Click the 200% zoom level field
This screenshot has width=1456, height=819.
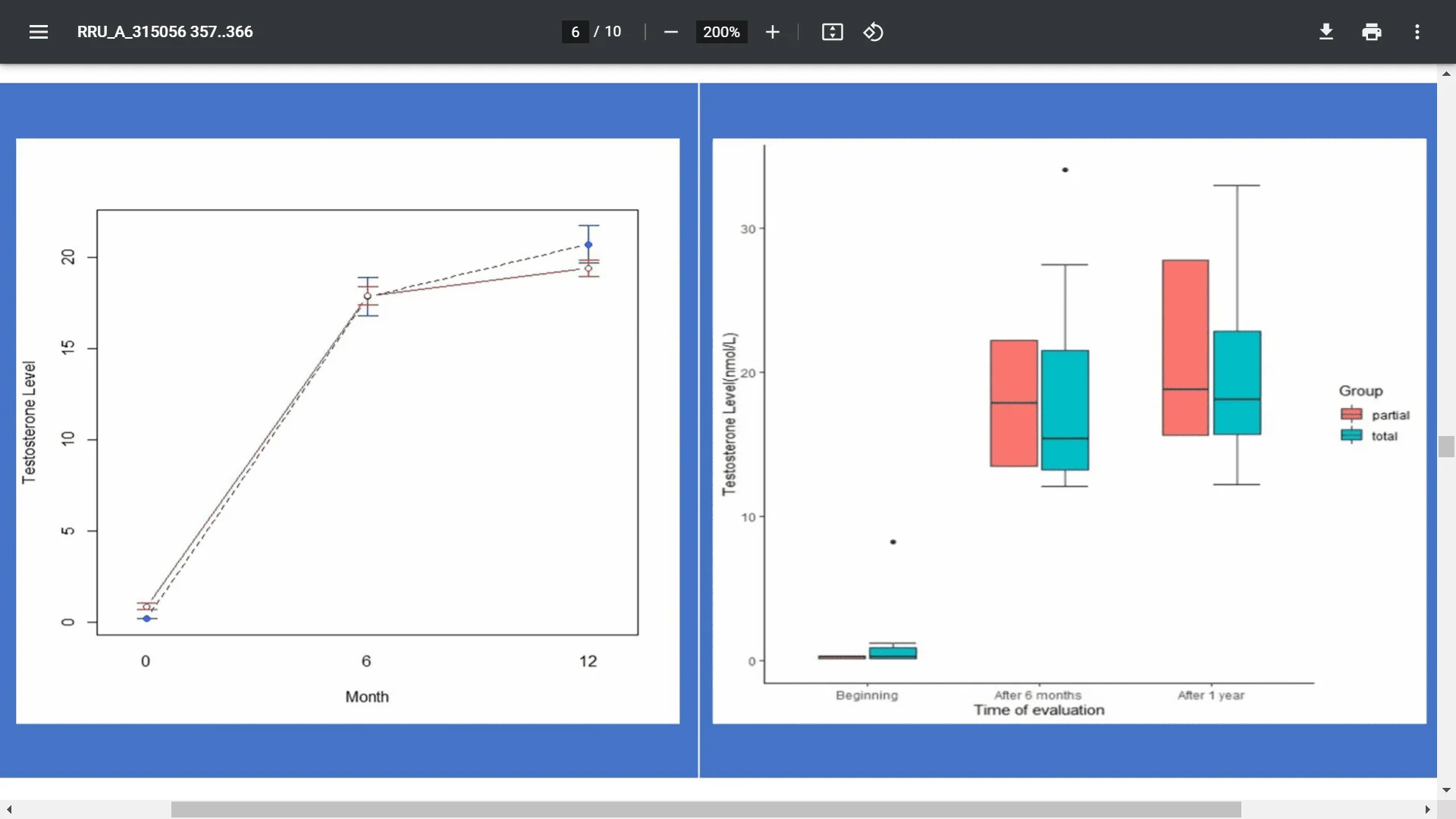click(721, 32)
